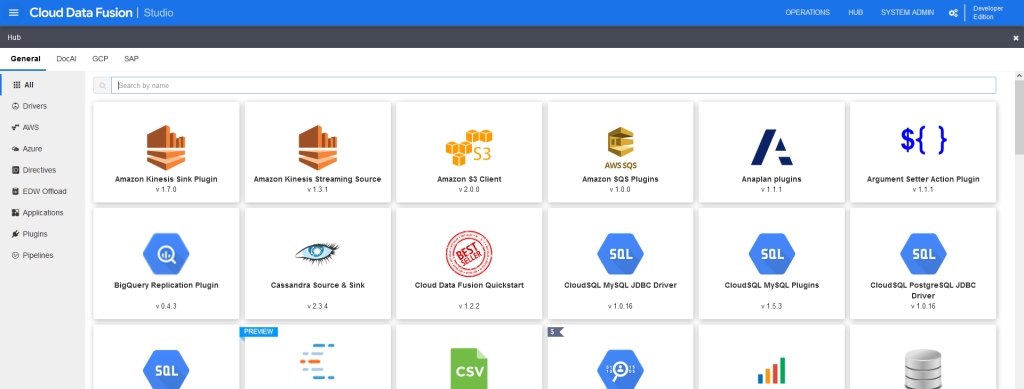Switch to the SAP tab
This screenshot has height=389, width=1024.
point(131,59)
